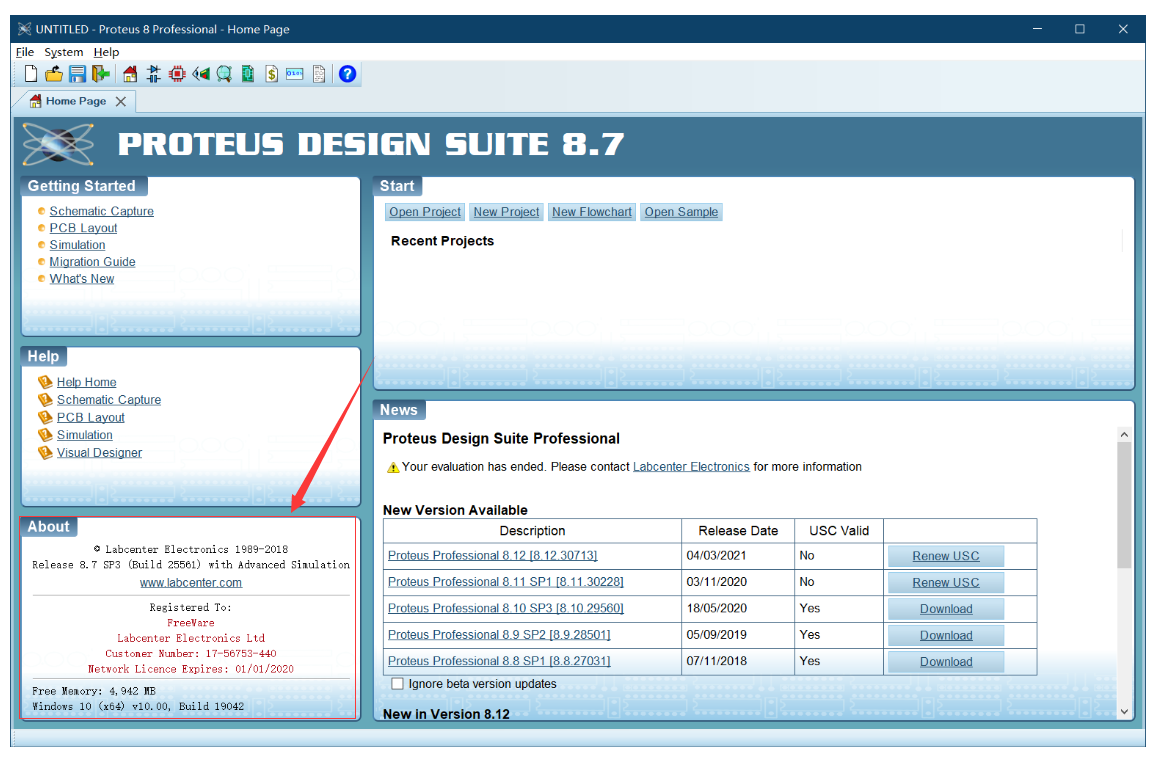Click the New Project button
This screenshot has height=759, width=1150.
[506, 212]
